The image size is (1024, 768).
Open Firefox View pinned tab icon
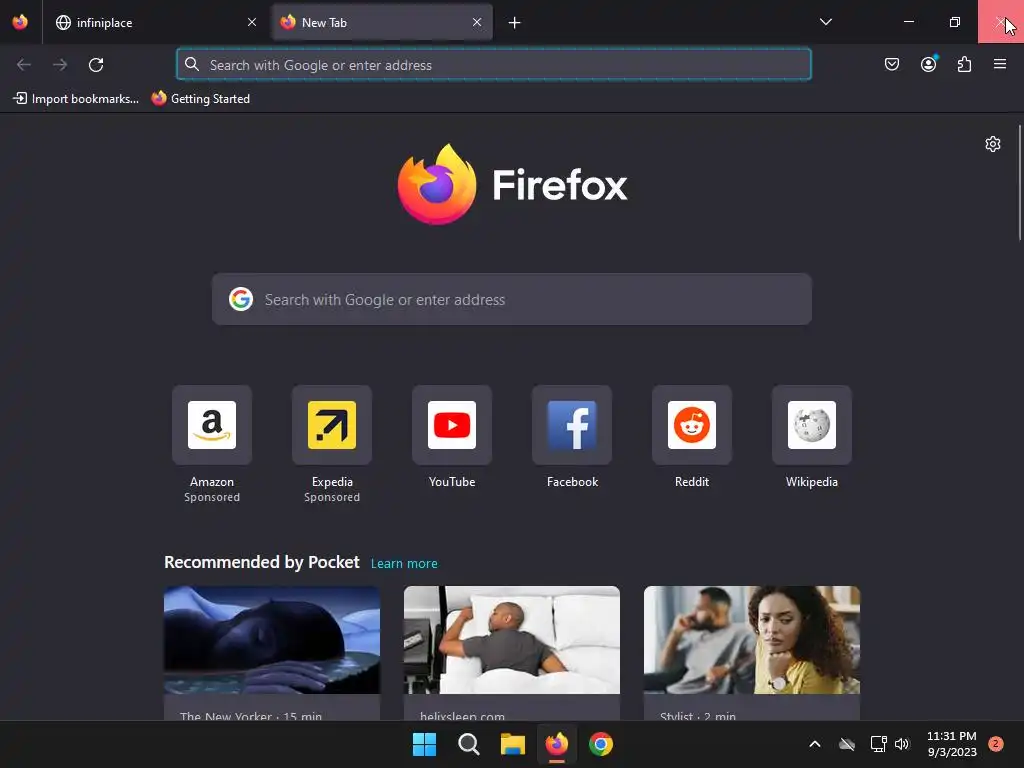tap(20, 22)
